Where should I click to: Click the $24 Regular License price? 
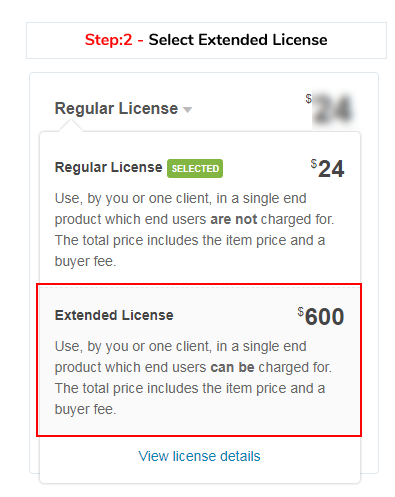327,168
